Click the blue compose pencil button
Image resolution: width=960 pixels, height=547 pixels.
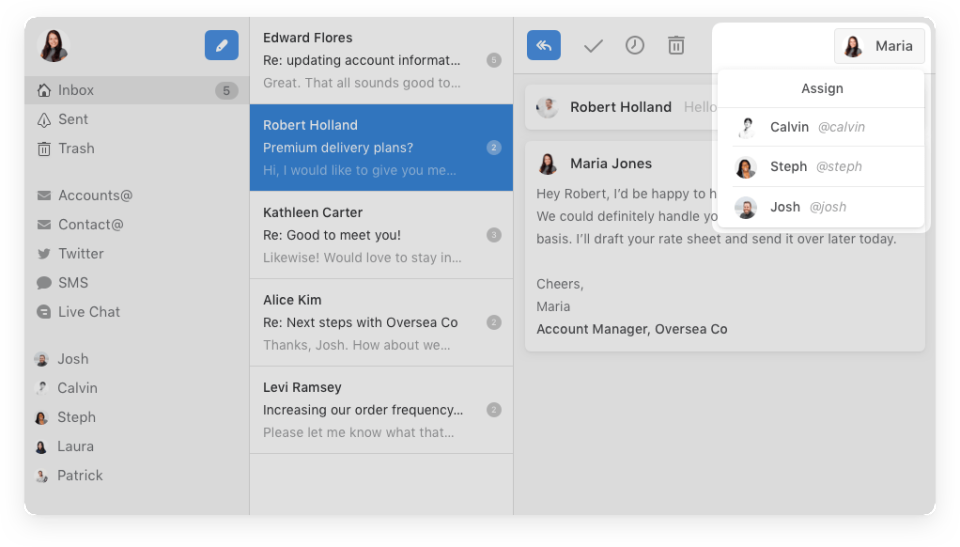221,45
